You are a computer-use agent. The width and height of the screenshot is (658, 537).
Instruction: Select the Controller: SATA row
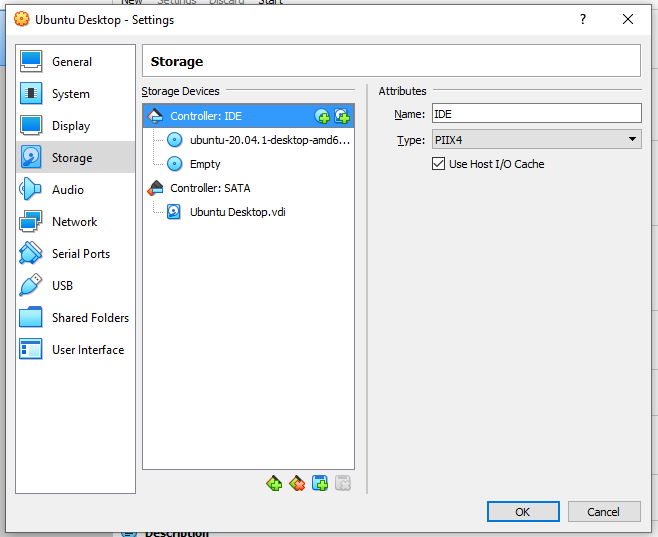[x=248, y=188]
